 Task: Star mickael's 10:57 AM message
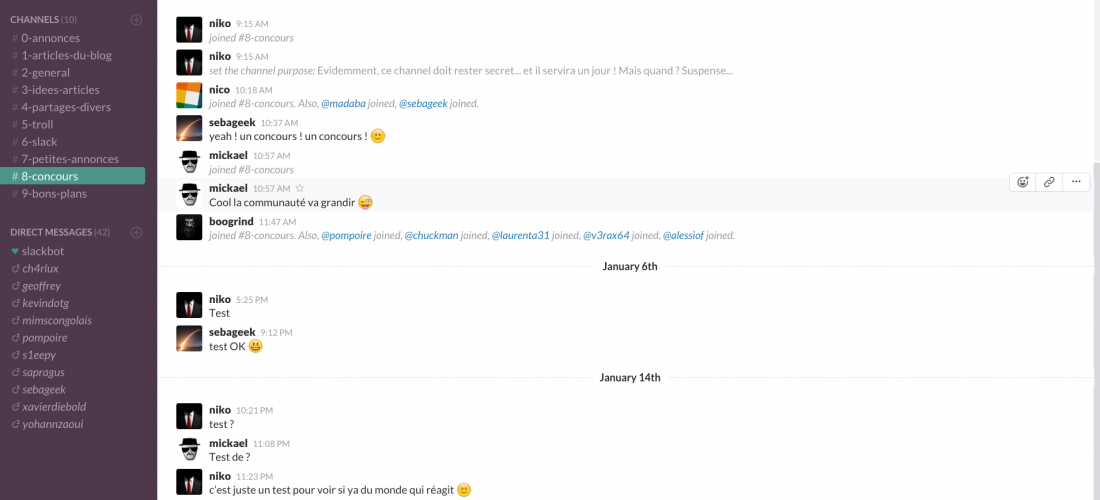300,188
